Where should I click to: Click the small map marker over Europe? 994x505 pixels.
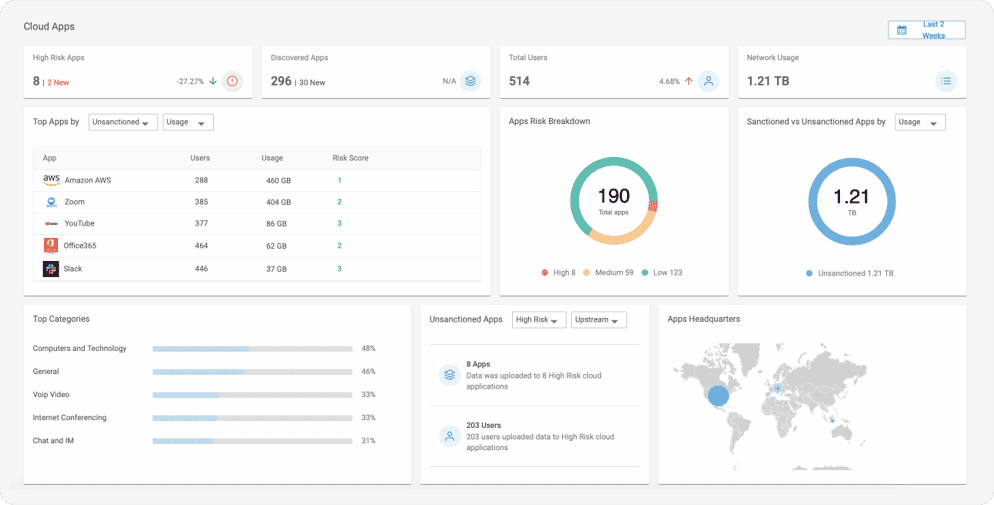click(778, 388)
